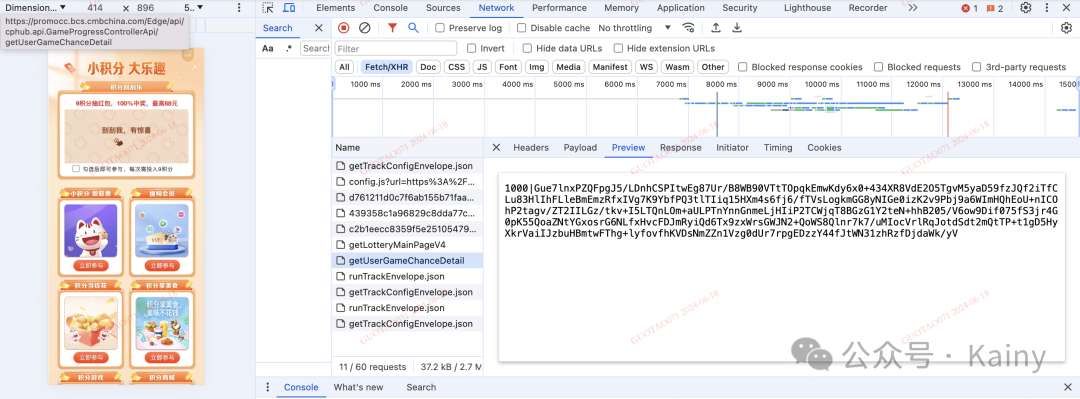The image size is (1080, 399).
Task: Toggle match case Aa in search
Action: [268, 48]
